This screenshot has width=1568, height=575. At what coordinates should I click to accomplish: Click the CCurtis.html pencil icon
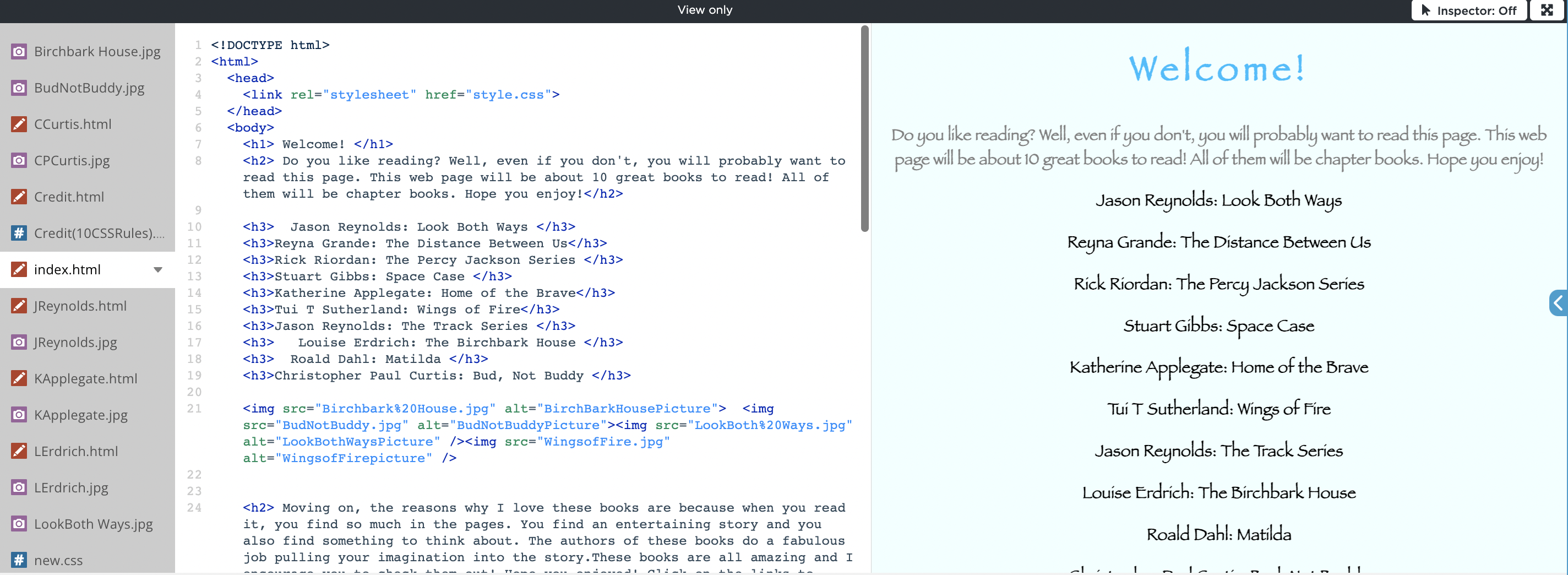click(19, 124)
